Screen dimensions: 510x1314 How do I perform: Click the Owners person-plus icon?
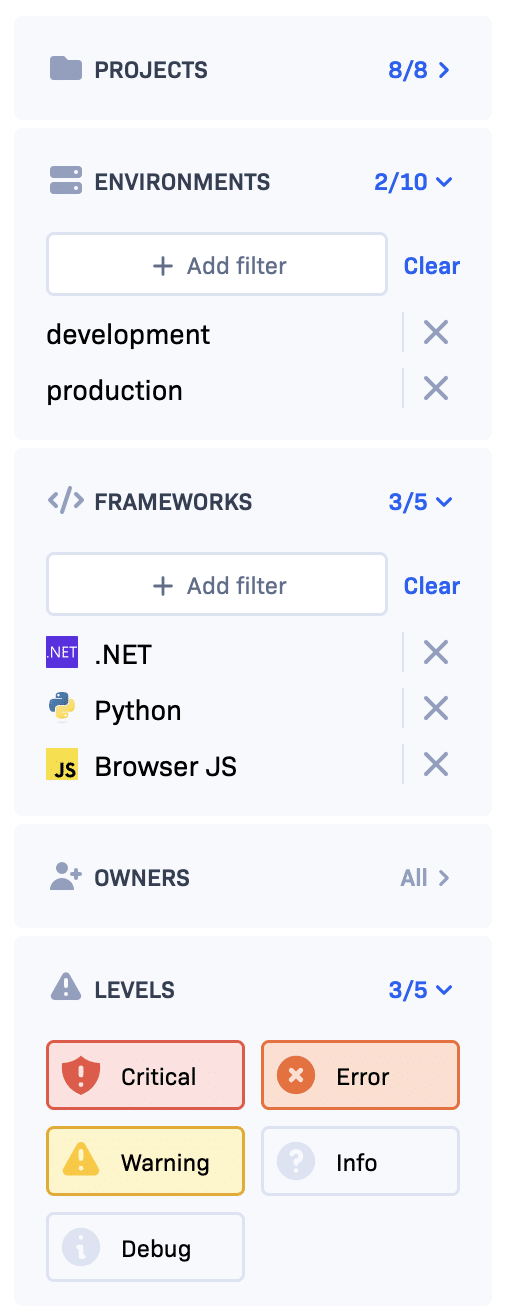65,877
